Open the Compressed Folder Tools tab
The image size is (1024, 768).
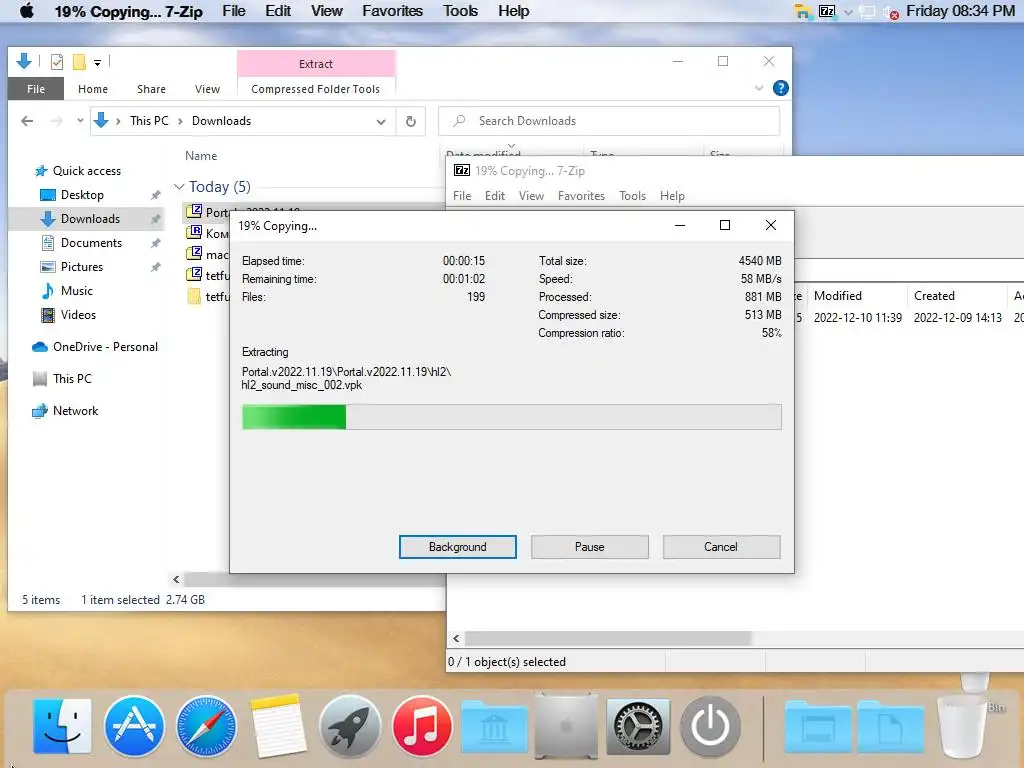coord(315,89)
